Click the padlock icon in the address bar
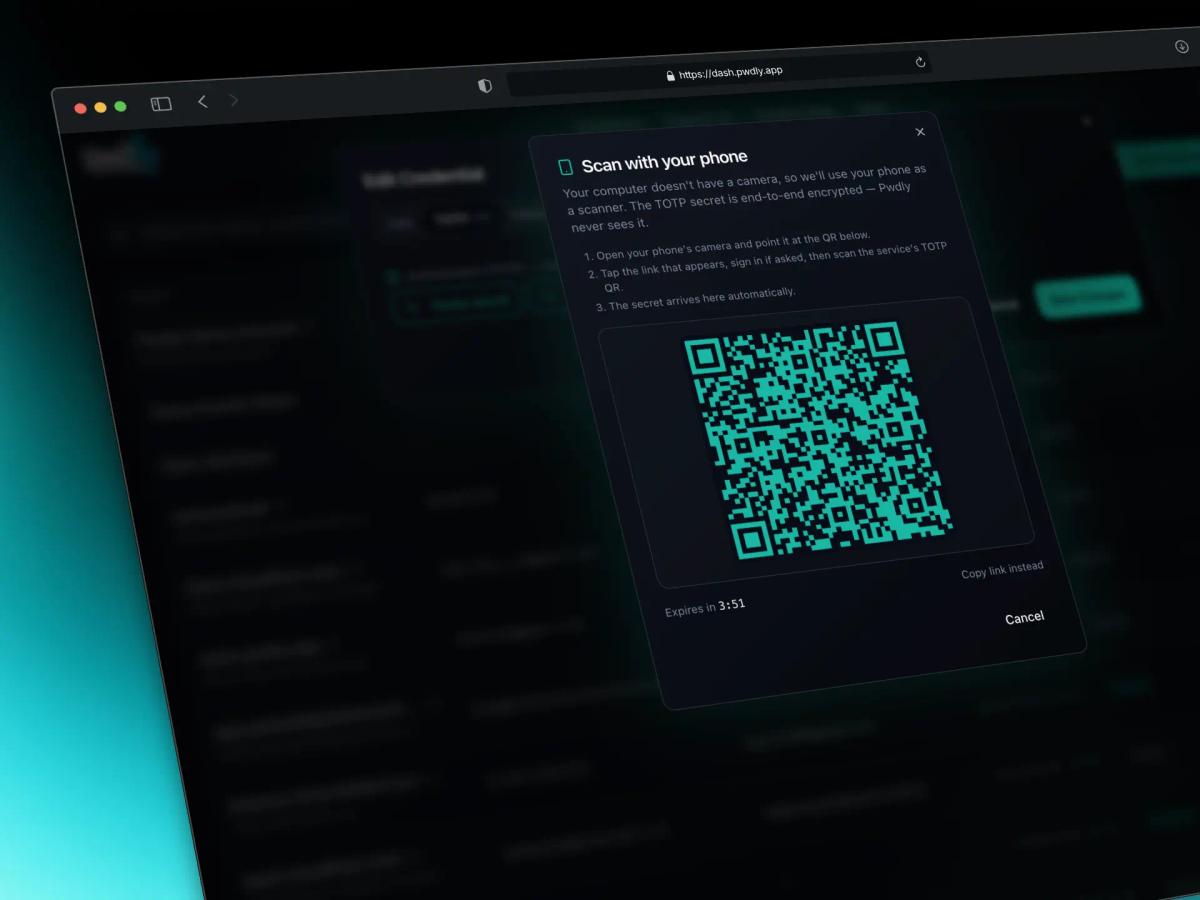 point(670,76)
